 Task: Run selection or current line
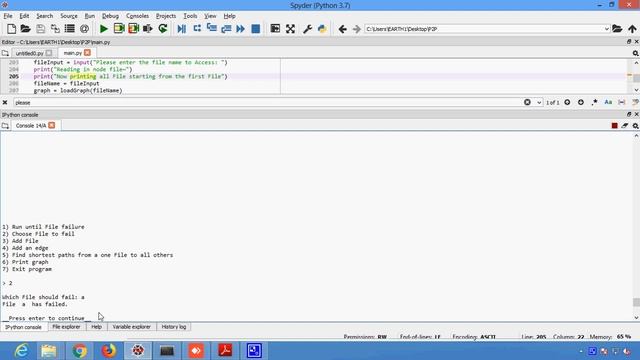point(148,29)
